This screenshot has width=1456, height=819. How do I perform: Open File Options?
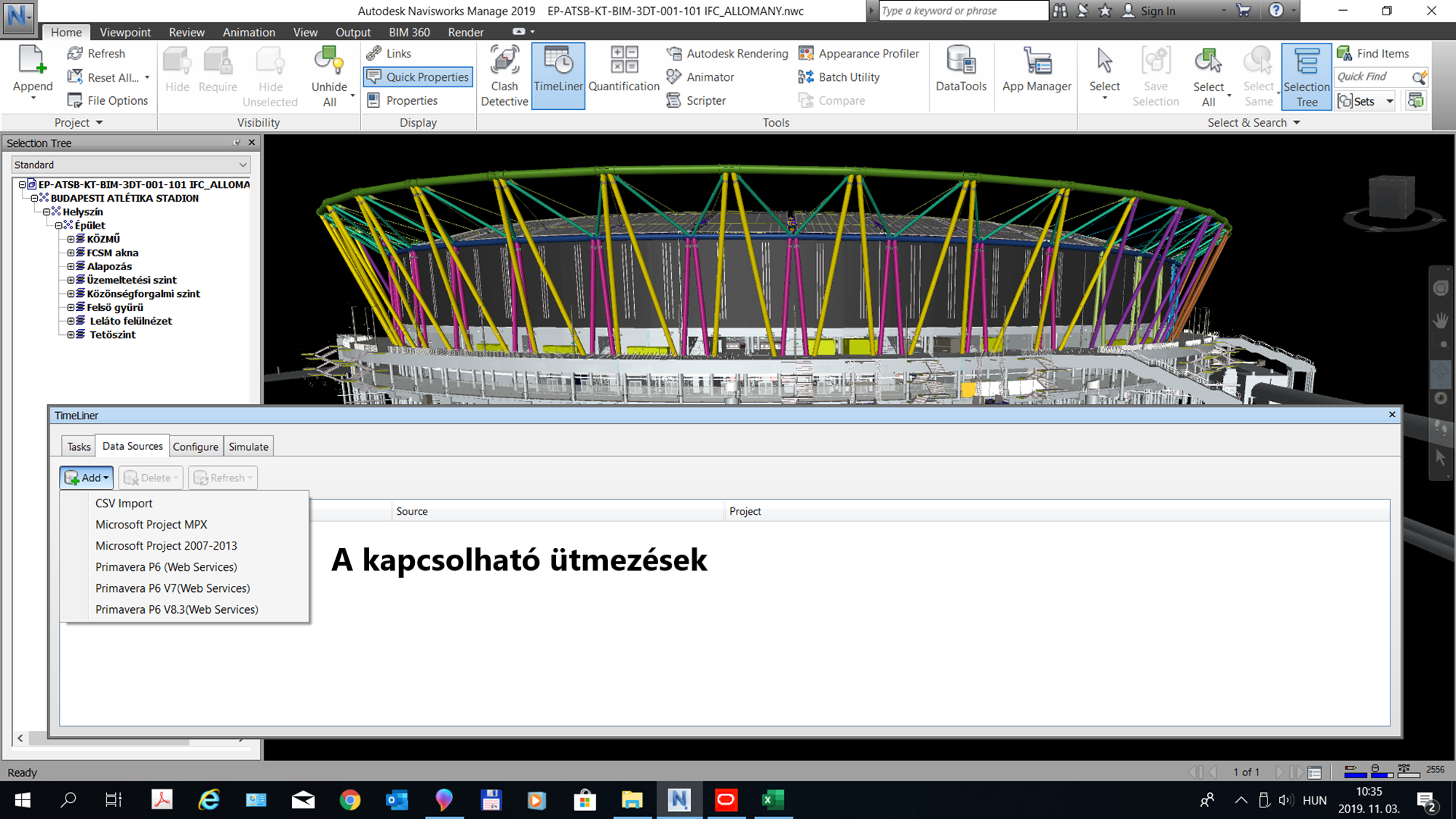[x=108, y=100]
